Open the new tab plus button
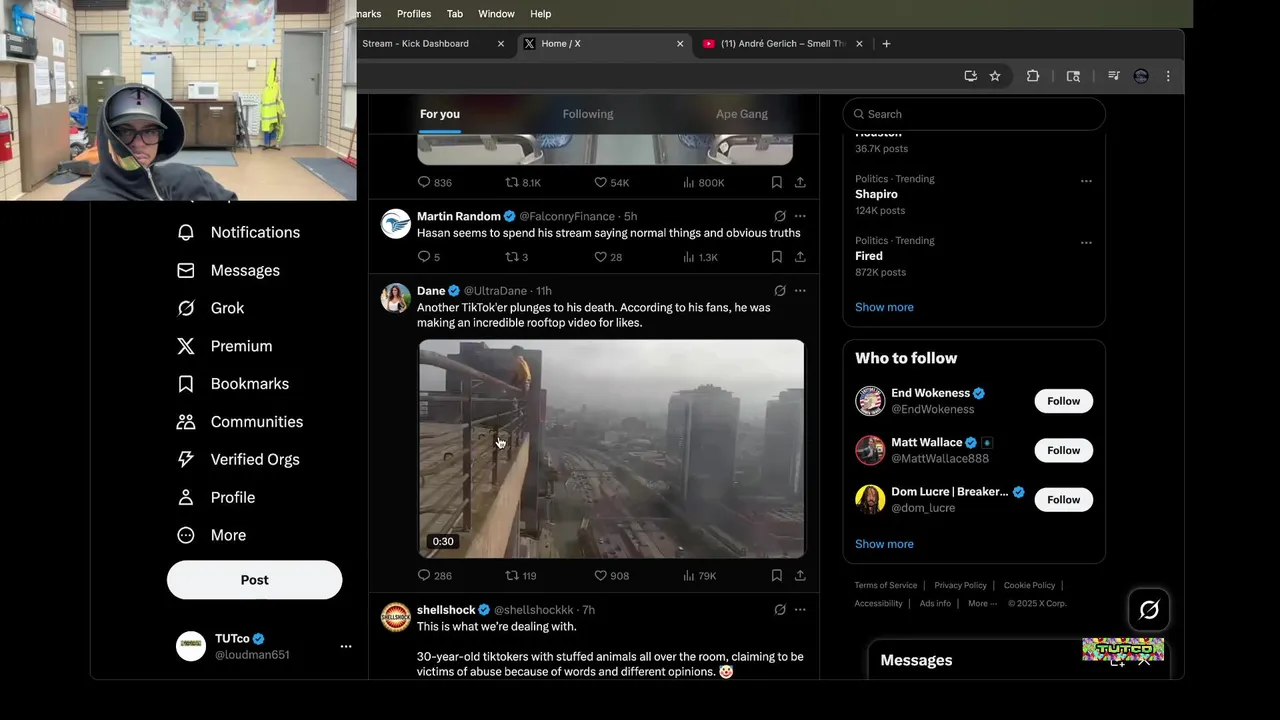This screenshot has height=720, width=1280. coord(886,44)
